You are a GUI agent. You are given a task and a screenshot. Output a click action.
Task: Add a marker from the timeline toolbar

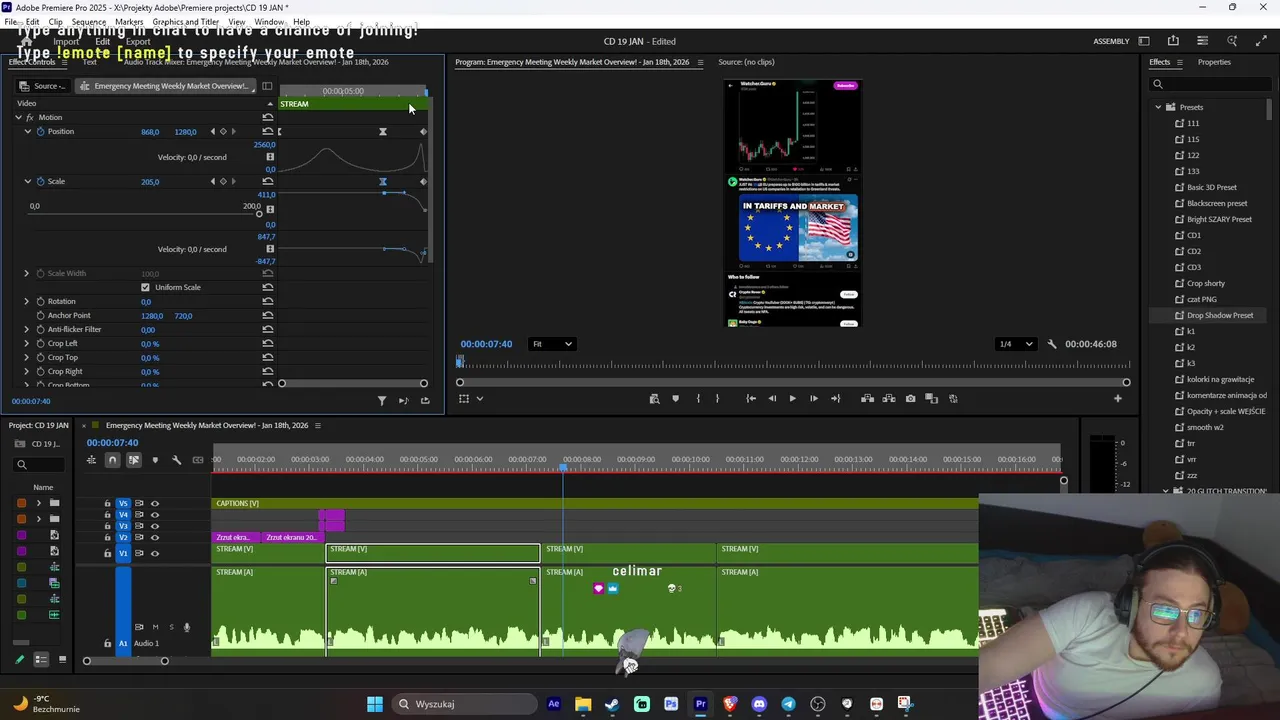155,460
